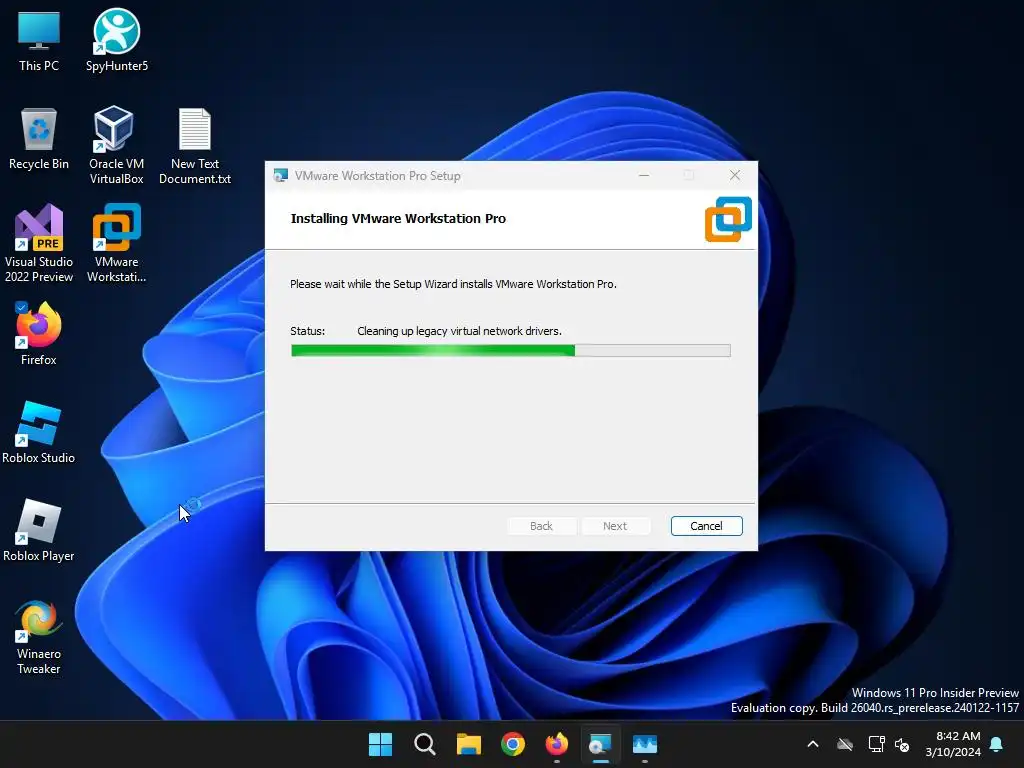Screen dimensions: 1024x768
Task: Open taskbar Search
Action: 424,744
